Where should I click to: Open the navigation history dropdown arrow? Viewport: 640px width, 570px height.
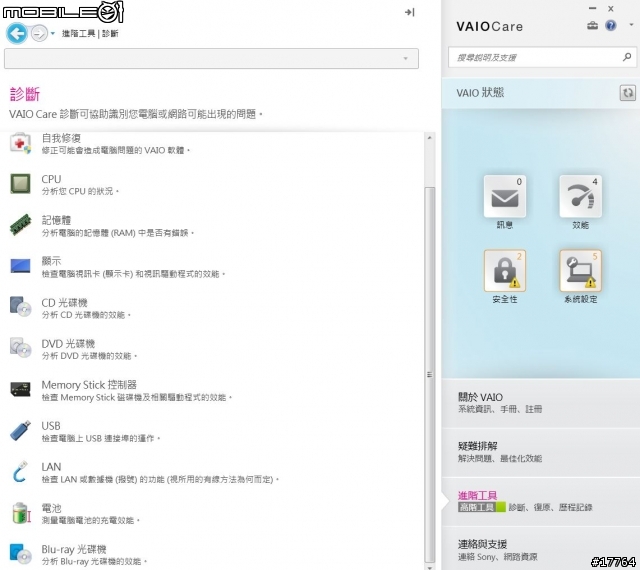[53, 33]
